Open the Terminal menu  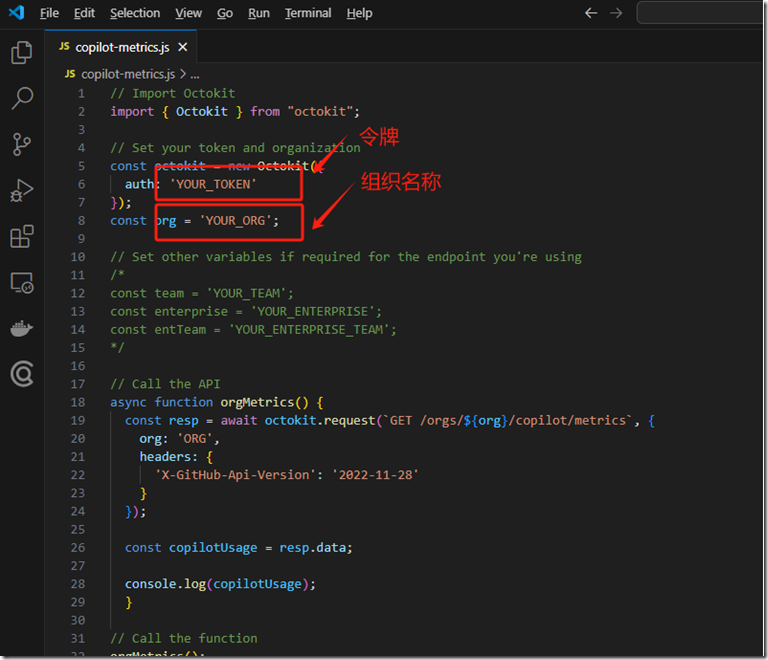(308, 13)
